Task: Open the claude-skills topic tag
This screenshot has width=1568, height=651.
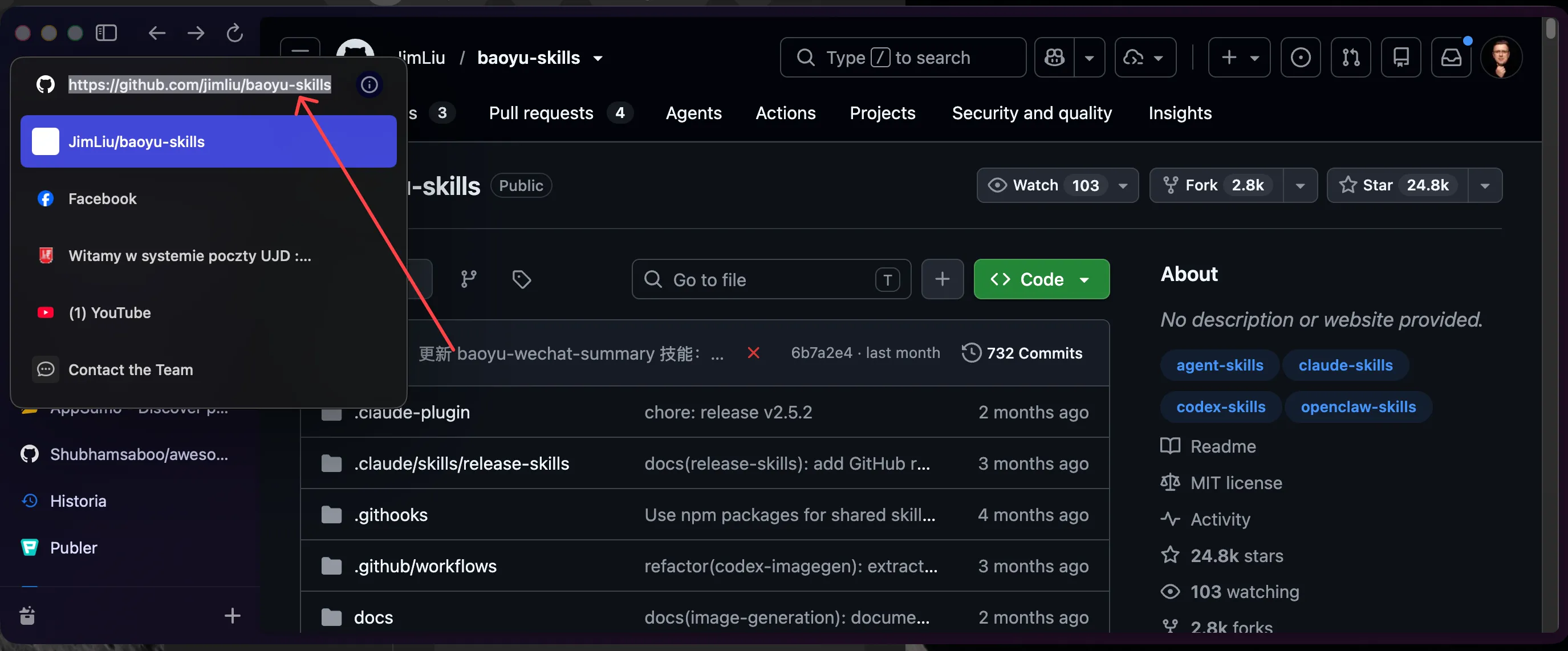Action: point(1344,365)
